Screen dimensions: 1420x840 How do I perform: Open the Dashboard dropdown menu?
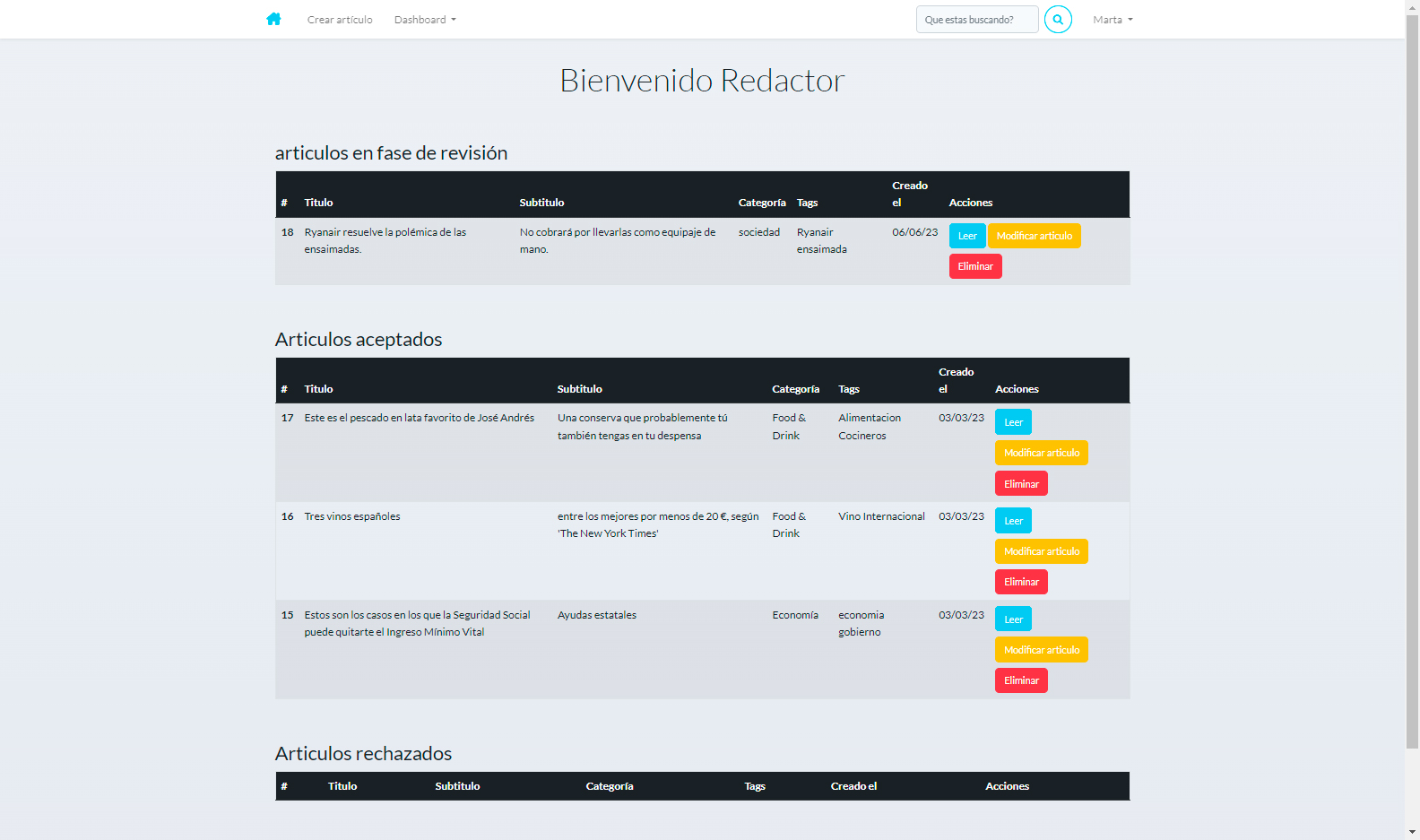[425, 20]
